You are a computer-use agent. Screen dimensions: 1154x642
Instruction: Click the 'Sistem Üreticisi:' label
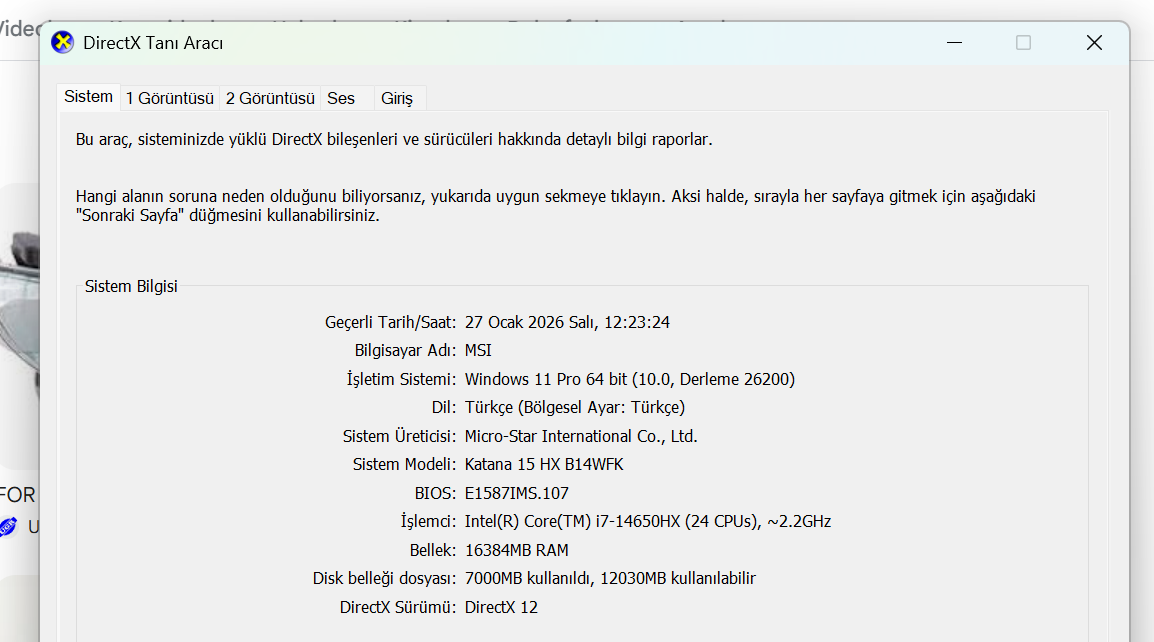[399, 437]
